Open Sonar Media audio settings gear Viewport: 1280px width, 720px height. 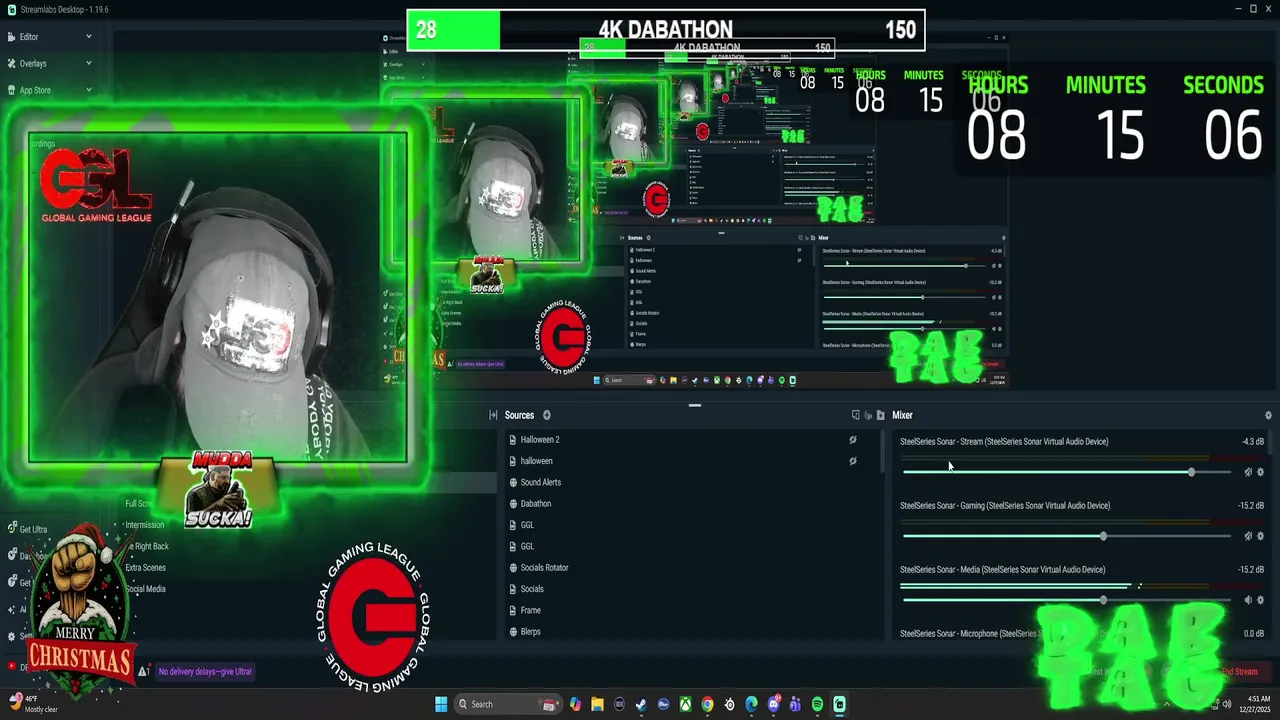(x=1260, y=600)
